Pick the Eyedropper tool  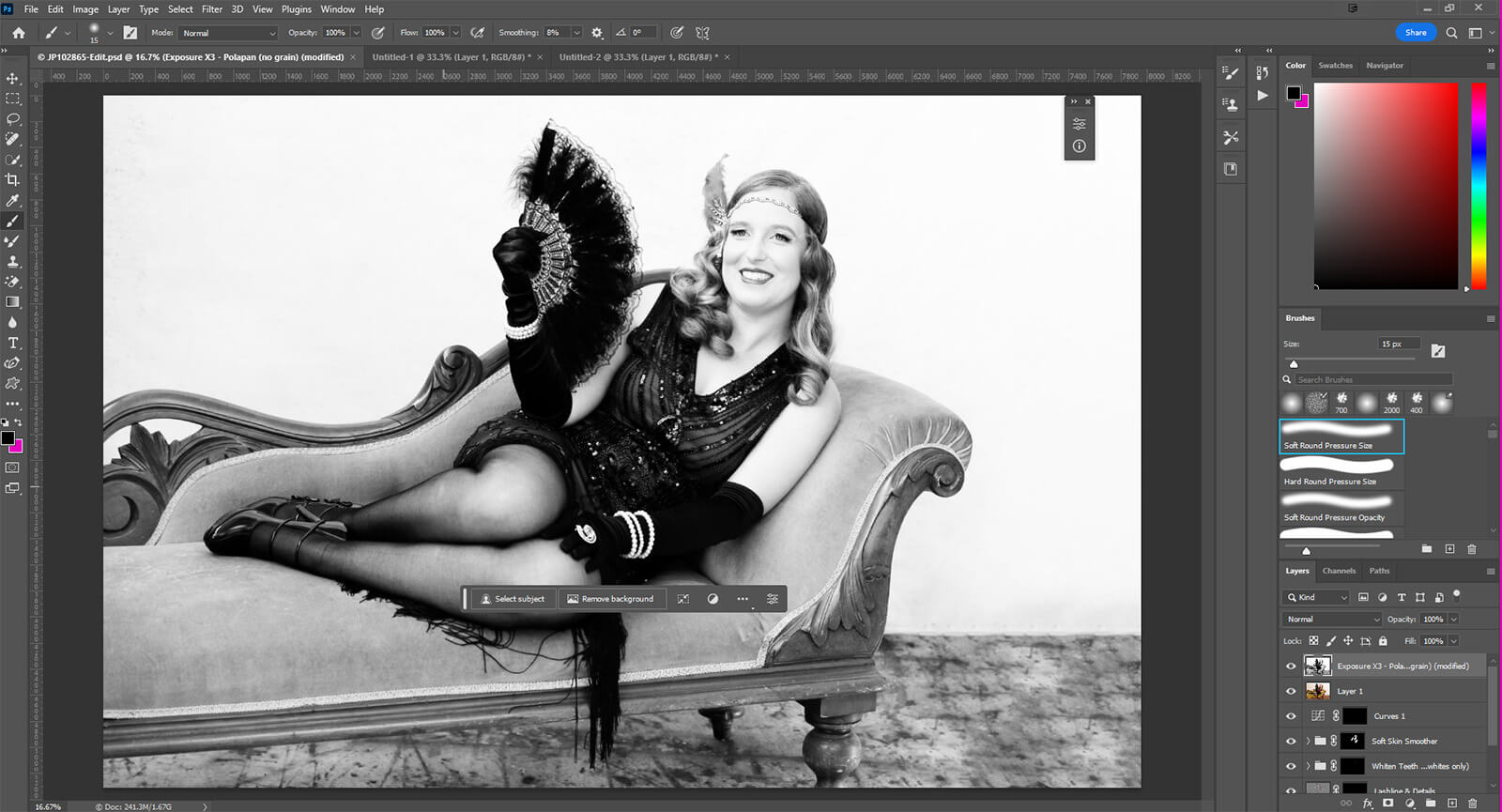coord(13,200)
